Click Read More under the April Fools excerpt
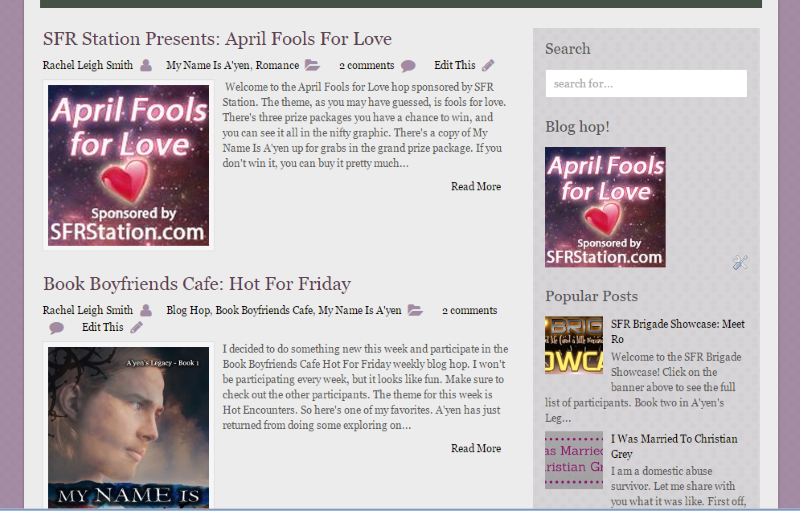 pos(476,187)
